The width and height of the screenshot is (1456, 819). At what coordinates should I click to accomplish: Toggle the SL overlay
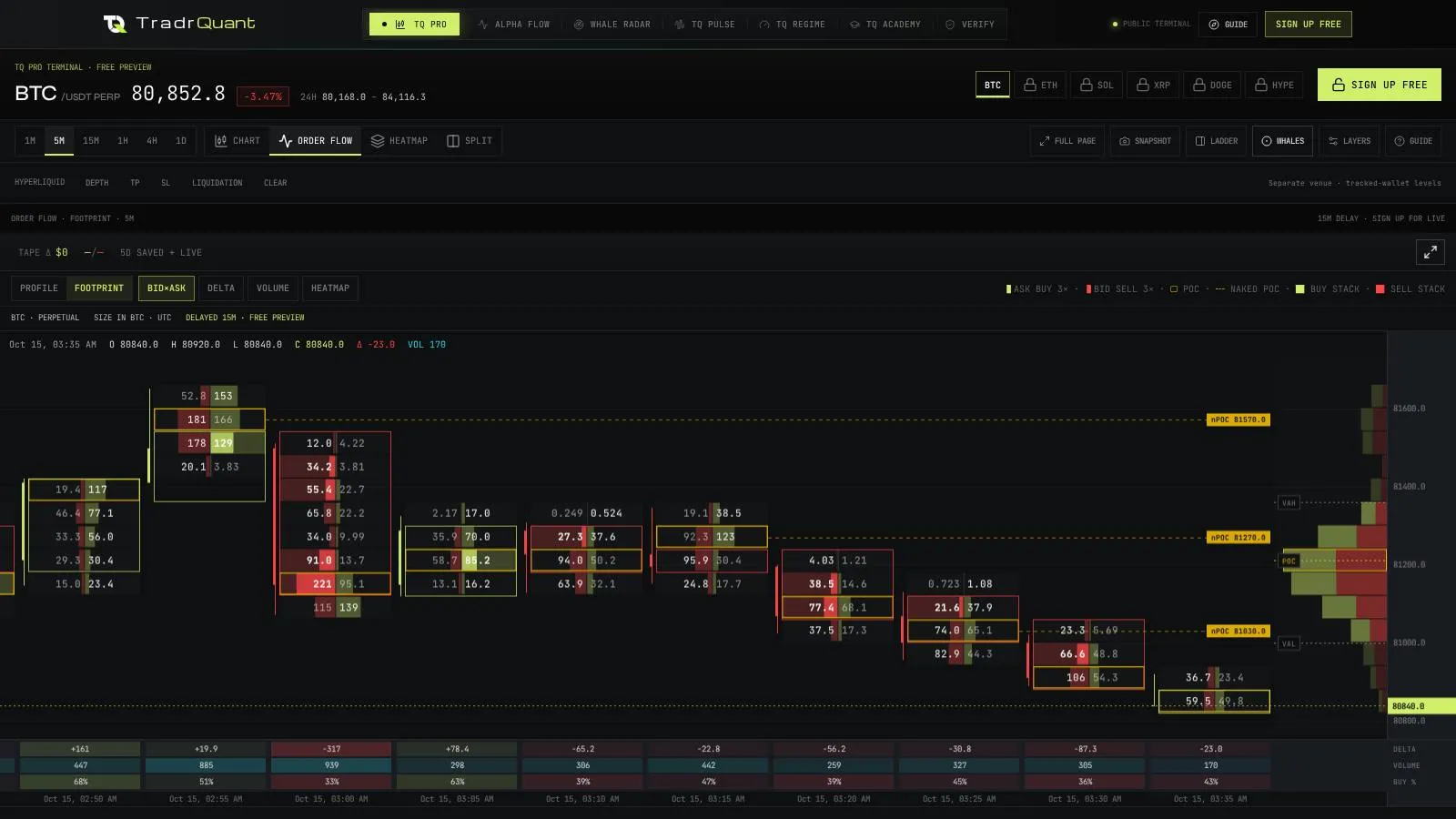tap(166, 183)
